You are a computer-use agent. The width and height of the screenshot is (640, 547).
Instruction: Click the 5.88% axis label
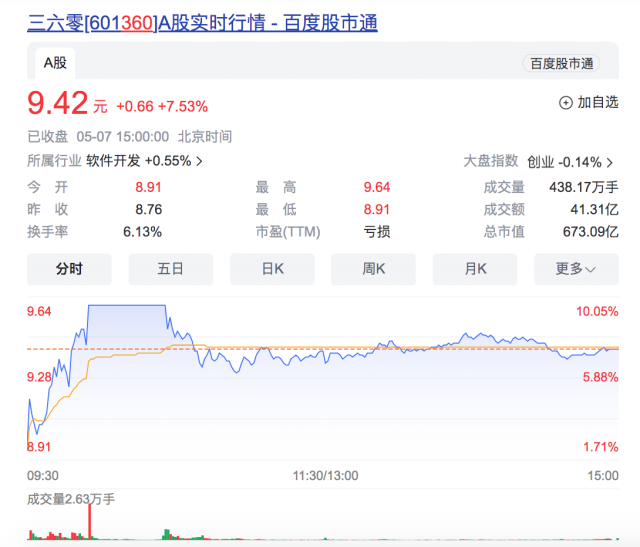tap(600, 377)
